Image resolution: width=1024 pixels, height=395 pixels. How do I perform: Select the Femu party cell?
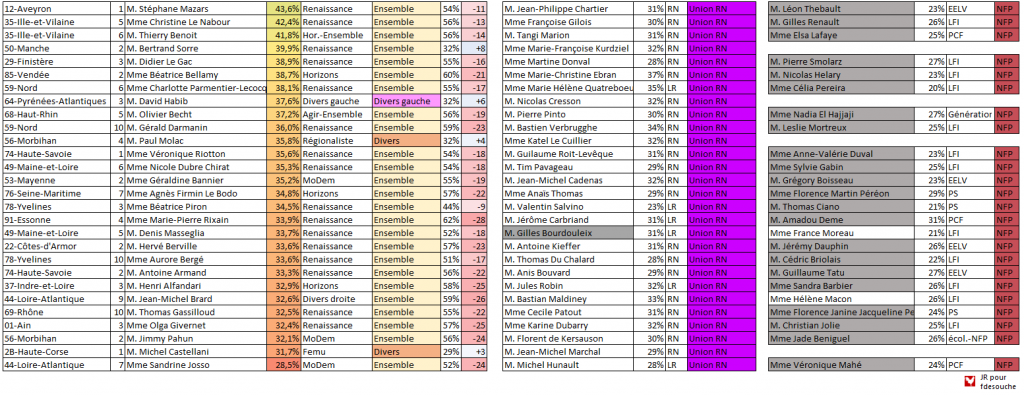[336, 351]
